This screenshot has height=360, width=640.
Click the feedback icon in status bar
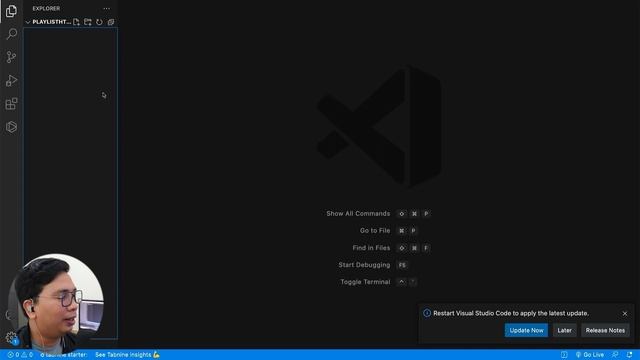point(615,355)
